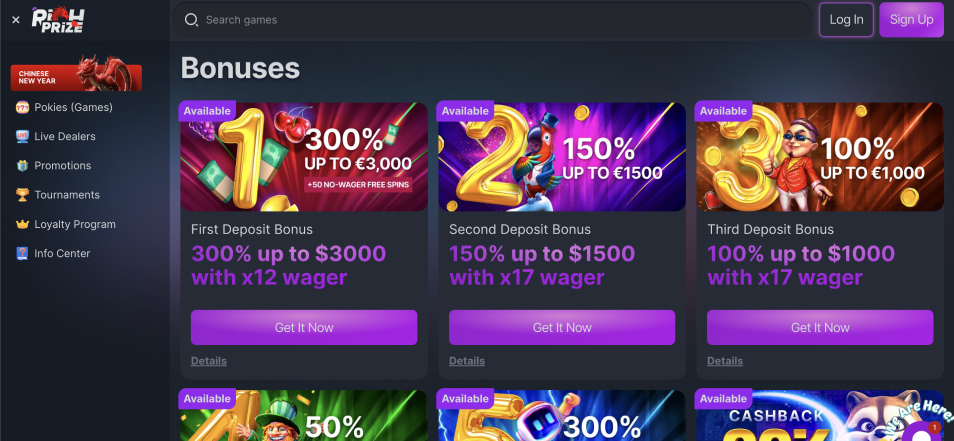Screen dimensions: 954x441
Task: Open the Promotions menu item
Action: 63,165
